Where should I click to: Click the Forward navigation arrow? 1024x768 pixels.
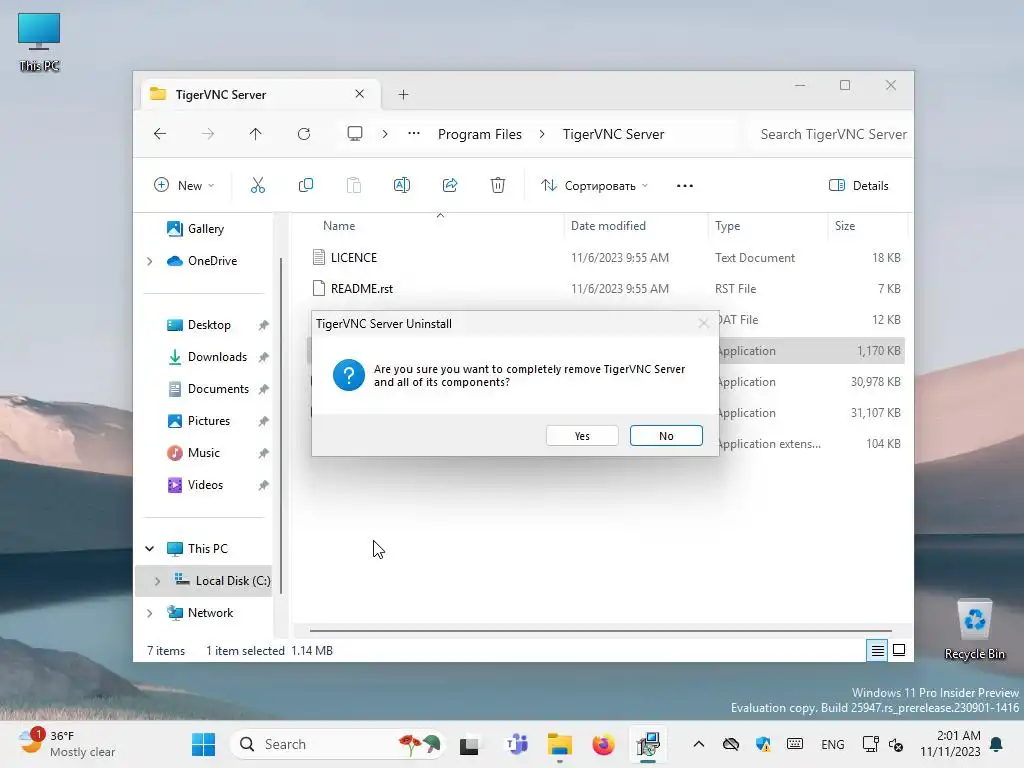208,134
